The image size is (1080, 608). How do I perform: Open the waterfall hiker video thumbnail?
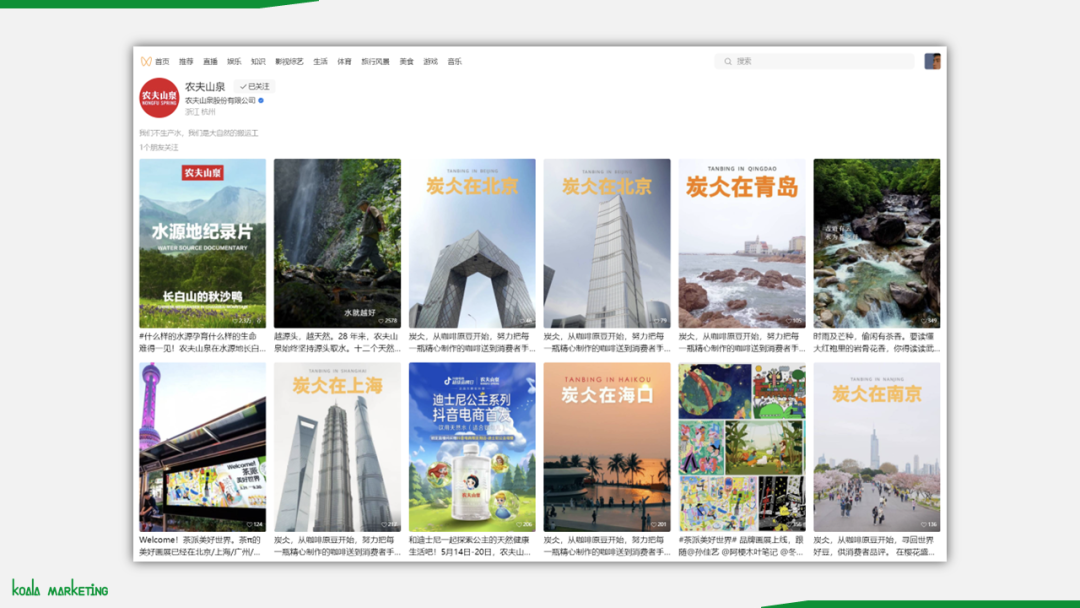coord(338,243)
